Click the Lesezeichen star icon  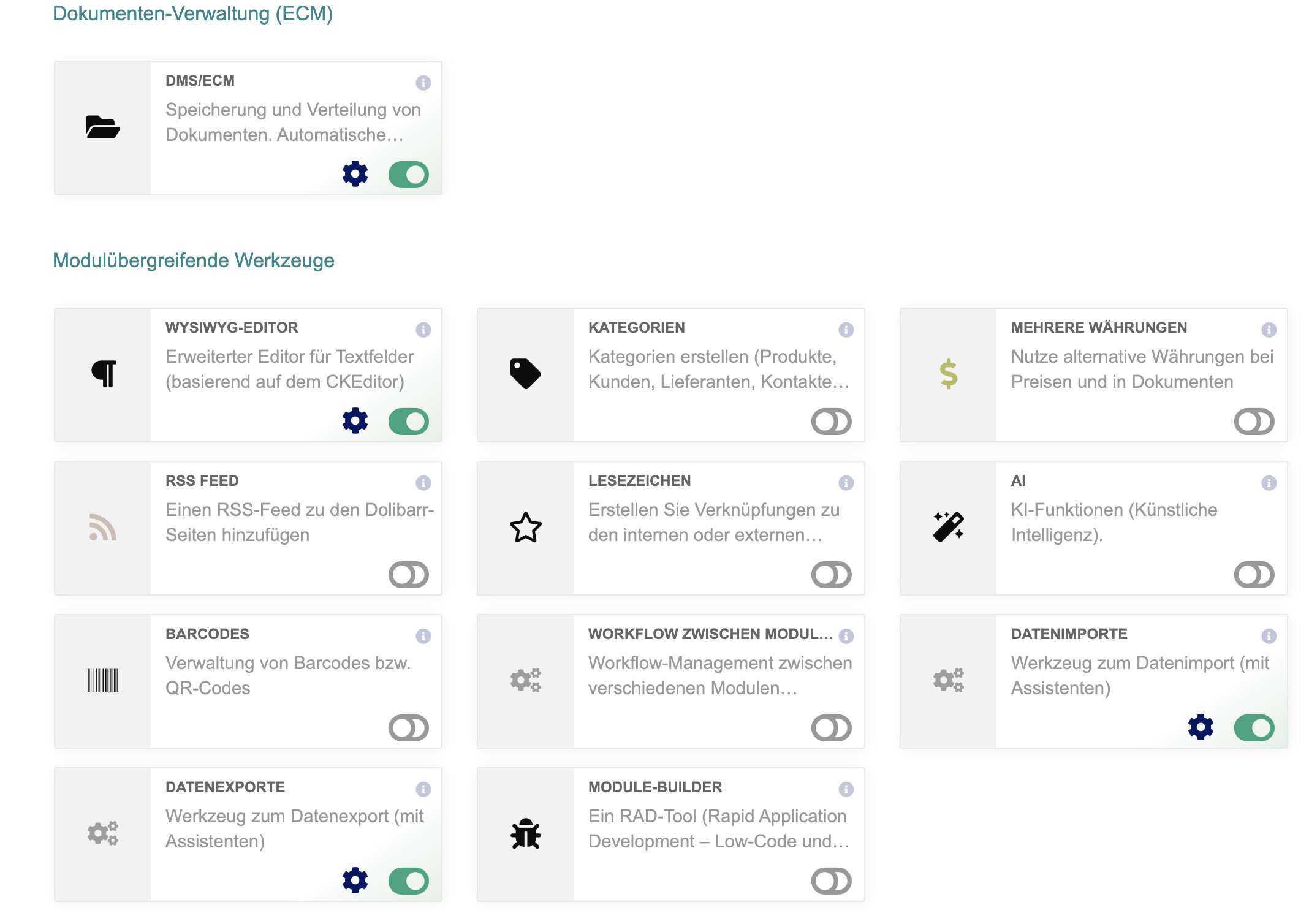point(526,528)
